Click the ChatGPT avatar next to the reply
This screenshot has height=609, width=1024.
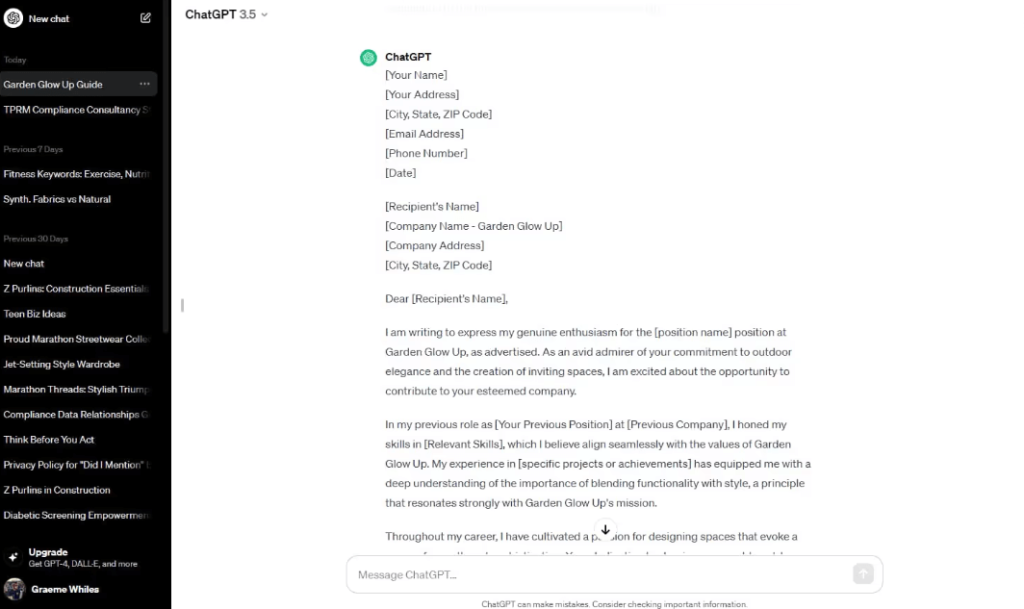(x=368, y=57)
